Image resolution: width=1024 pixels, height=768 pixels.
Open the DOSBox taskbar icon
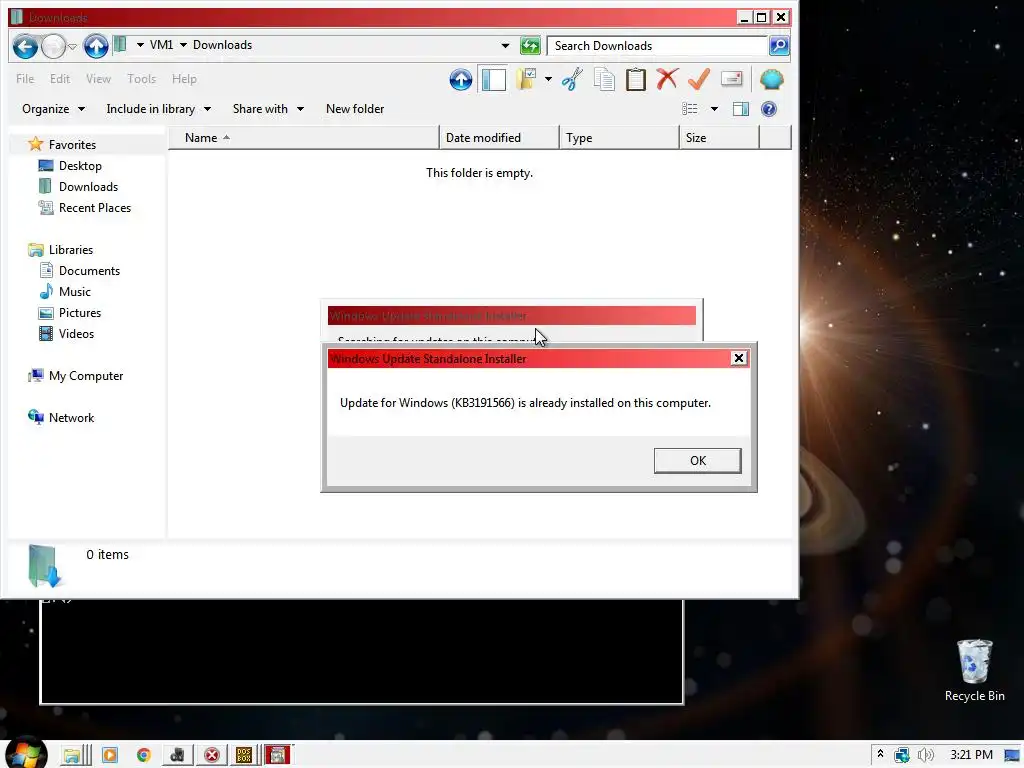click(x=244, y=756)
